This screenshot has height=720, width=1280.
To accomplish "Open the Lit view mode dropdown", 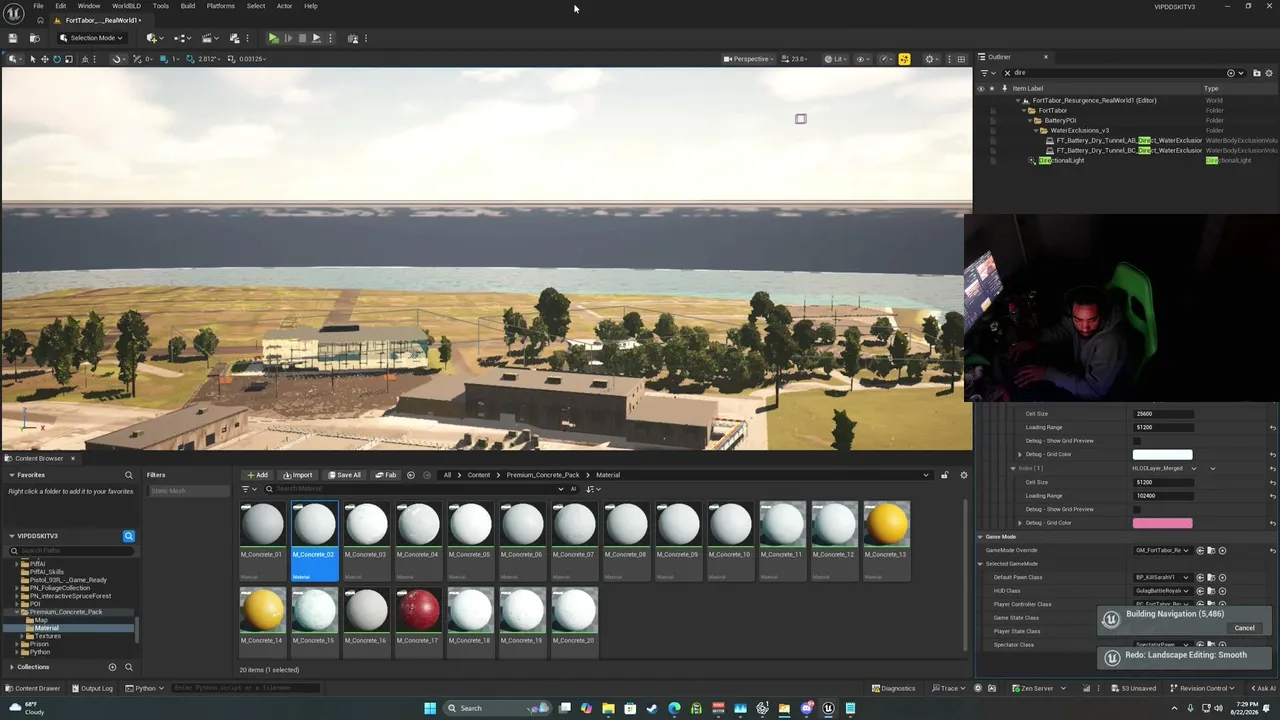I will [x=835, y=59].
